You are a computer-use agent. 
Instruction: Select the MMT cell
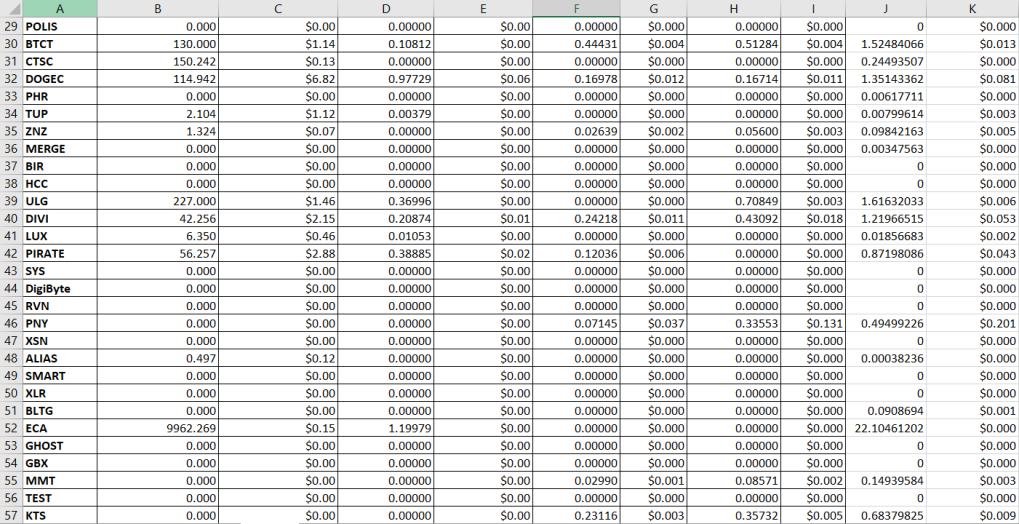pyautogui.click(x=60, y=481)
